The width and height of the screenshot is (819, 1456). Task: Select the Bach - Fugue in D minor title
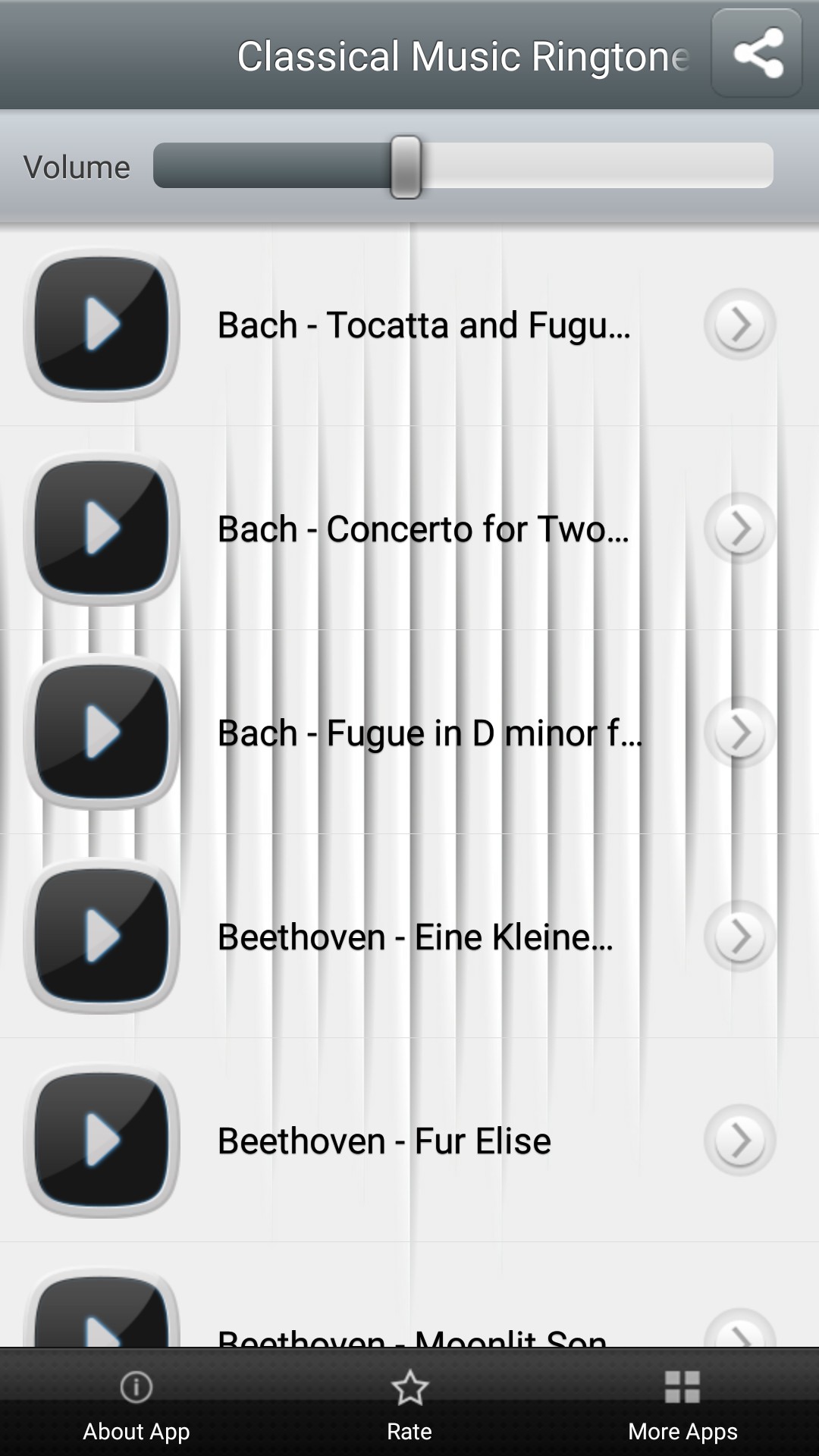tap(429, 733)
